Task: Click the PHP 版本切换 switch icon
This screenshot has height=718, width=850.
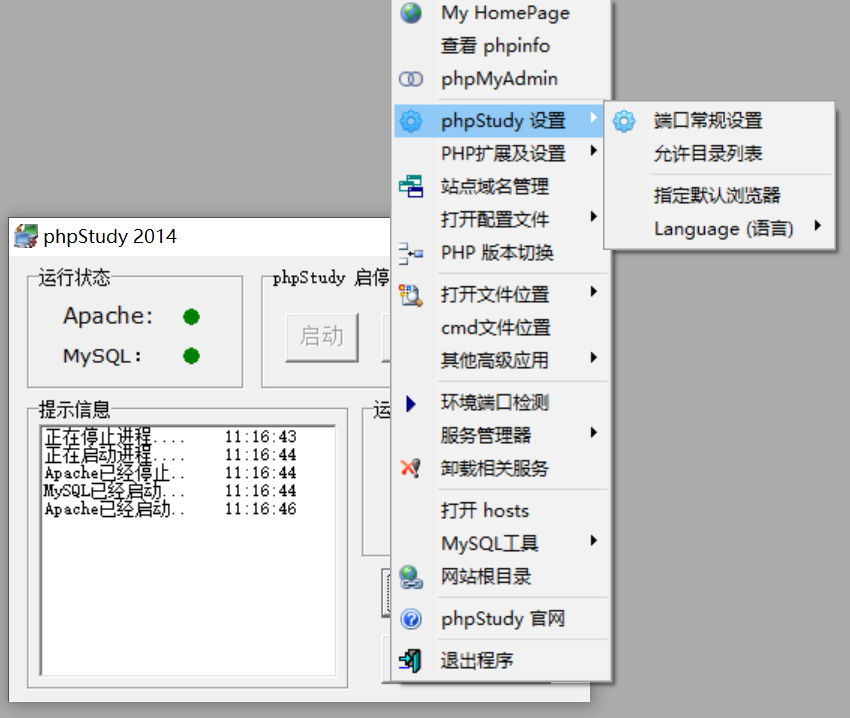Action: coord(411,253)
